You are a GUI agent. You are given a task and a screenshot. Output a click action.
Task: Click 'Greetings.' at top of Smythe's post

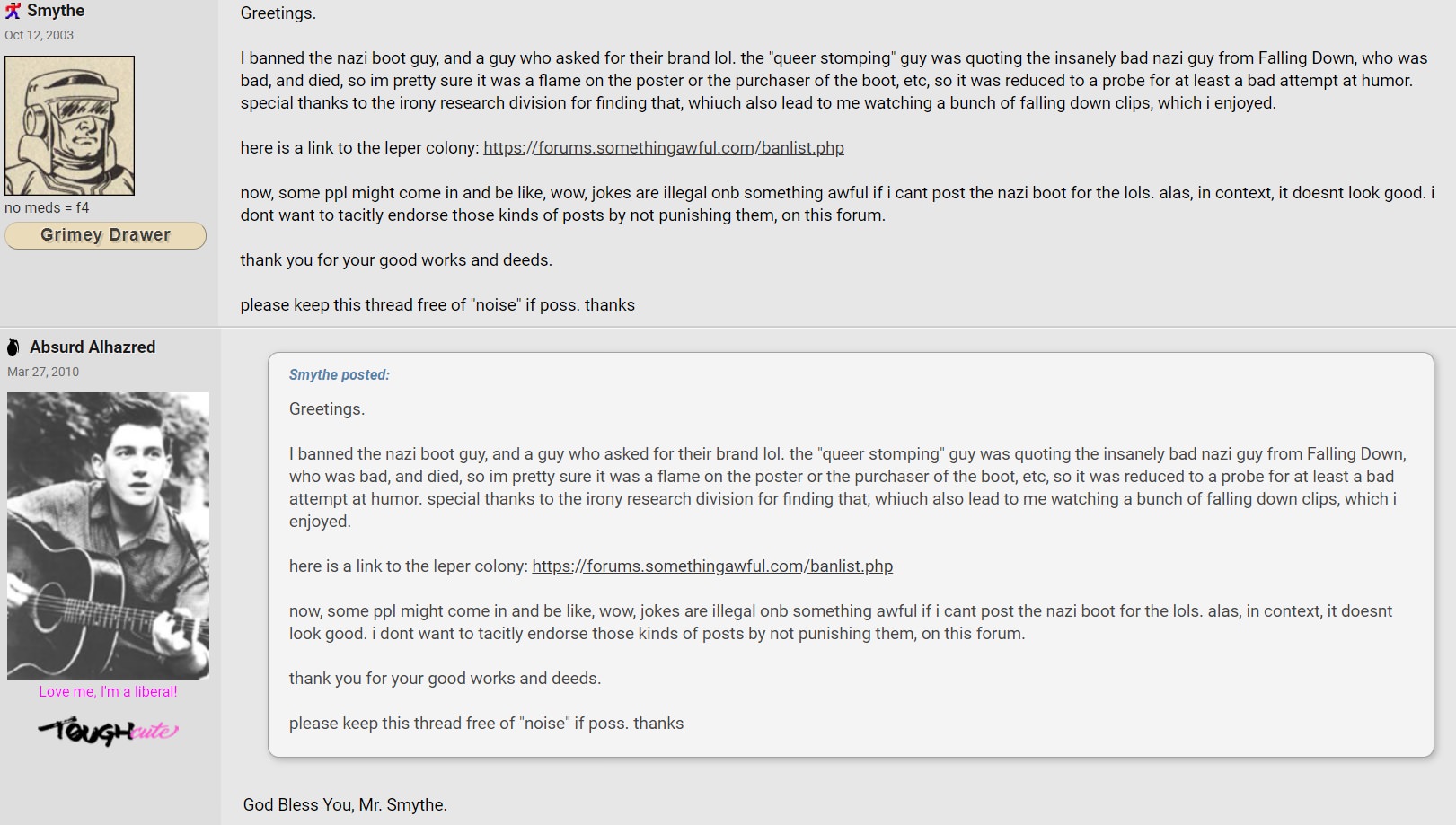[278, 13]
